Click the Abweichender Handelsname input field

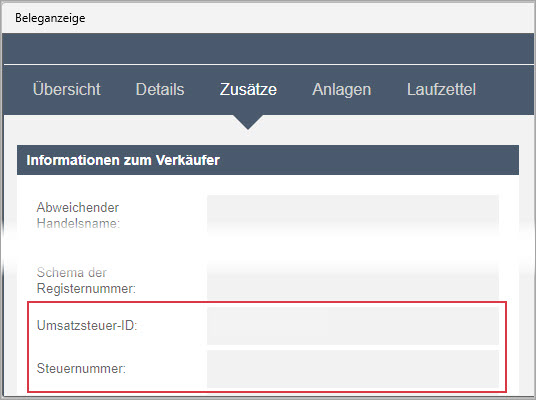353,215
